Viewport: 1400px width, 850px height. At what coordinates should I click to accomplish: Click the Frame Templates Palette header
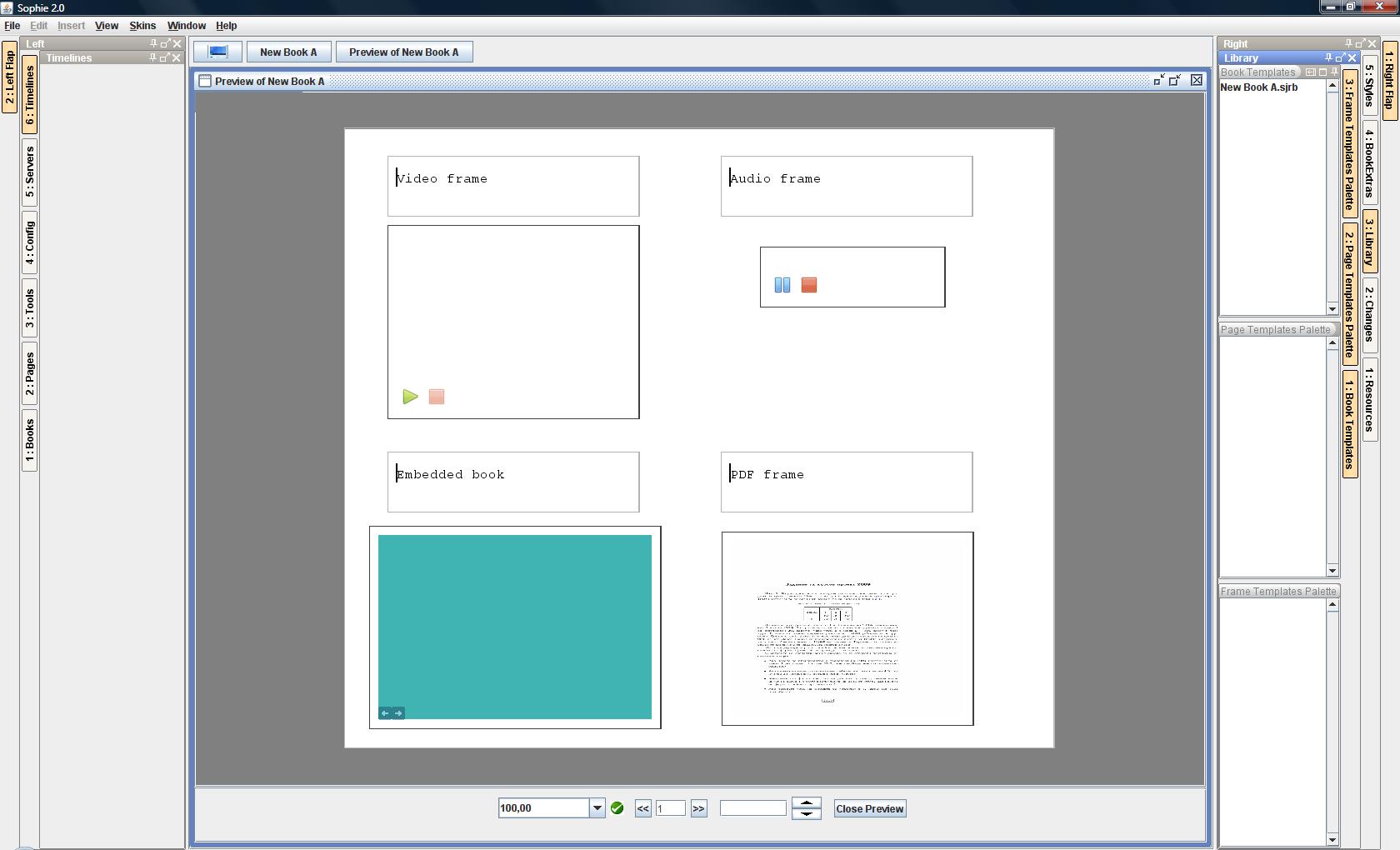[1278, 592]
